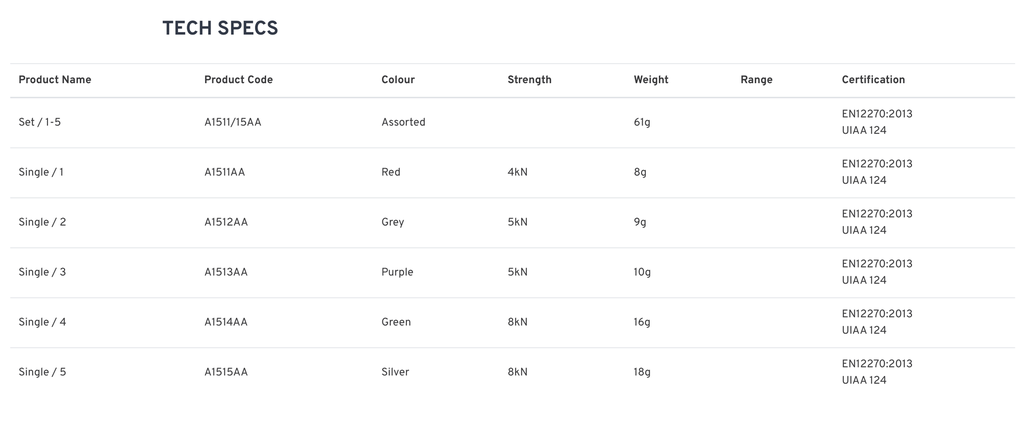Click the 18g weight cell

coord(642,372)
